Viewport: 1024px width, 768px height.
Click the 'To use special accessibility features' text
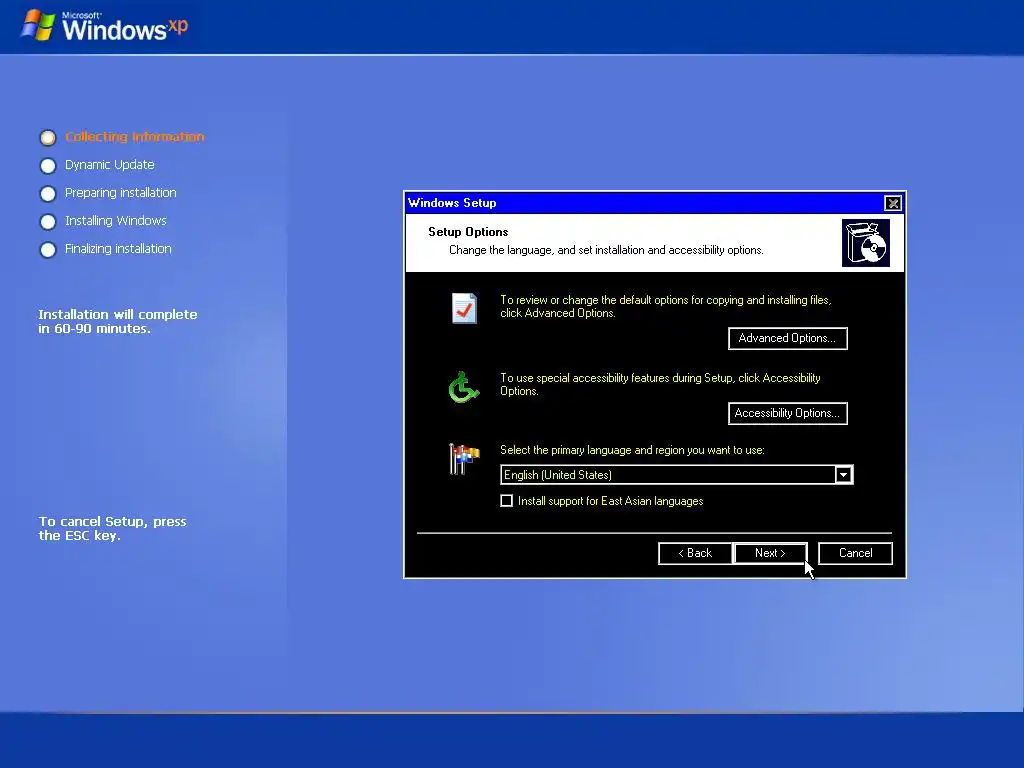tap(660, 384)
